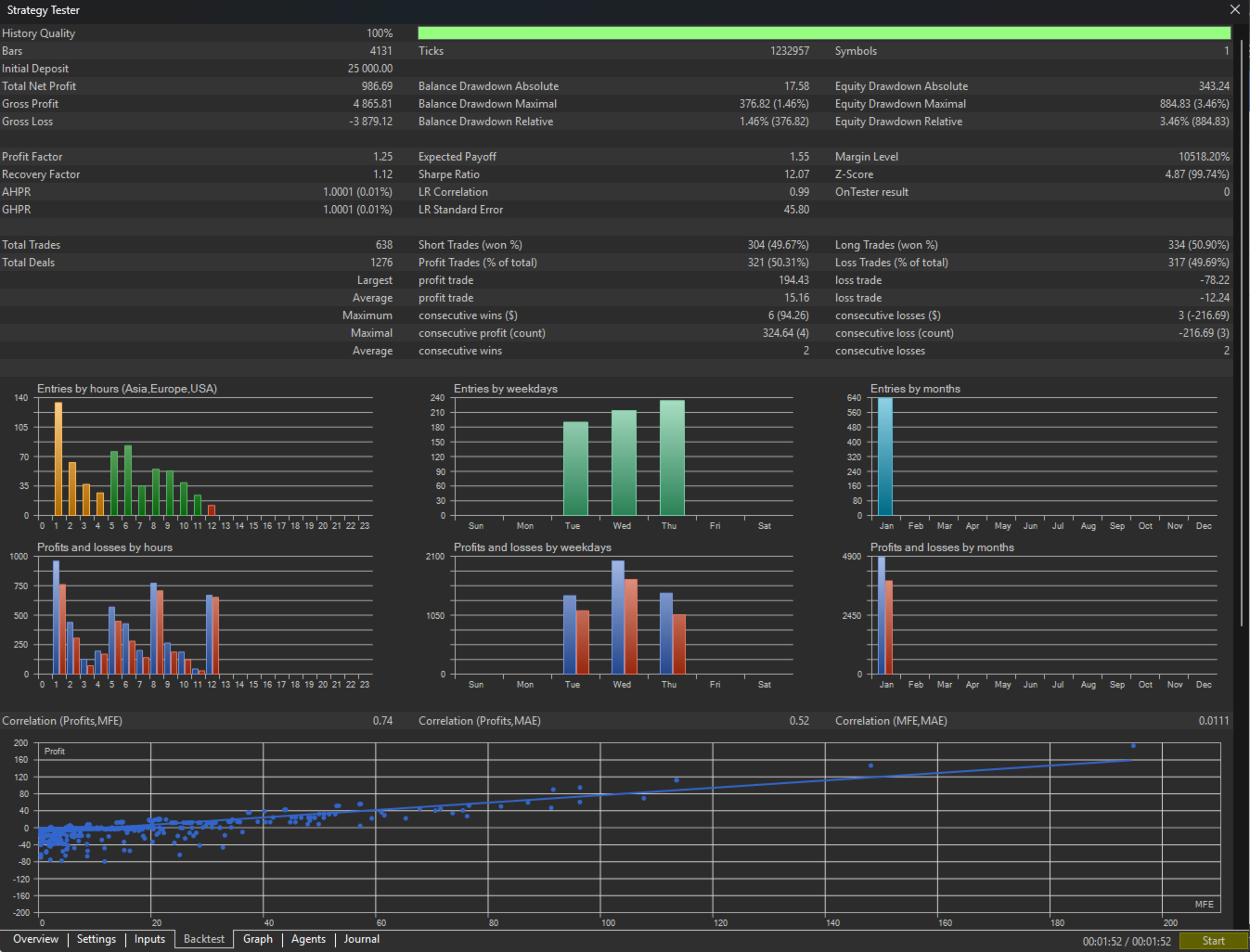Click the green History Quality progress bar

(824, 33)
